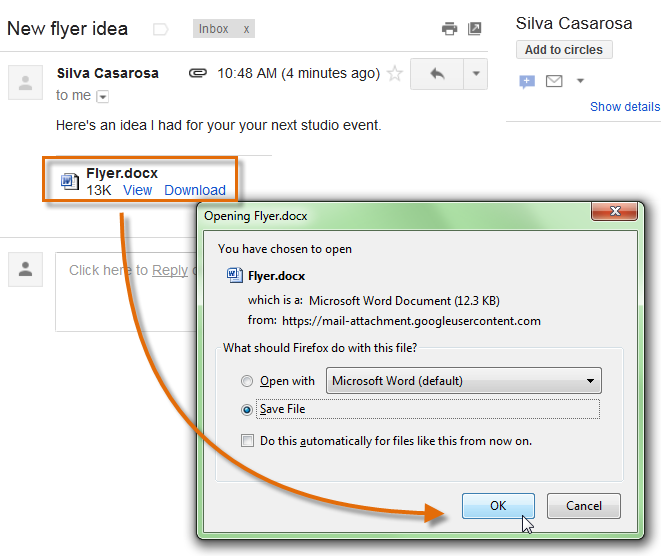
Task: Reply using the arrow button
Action: coord(437,74)
